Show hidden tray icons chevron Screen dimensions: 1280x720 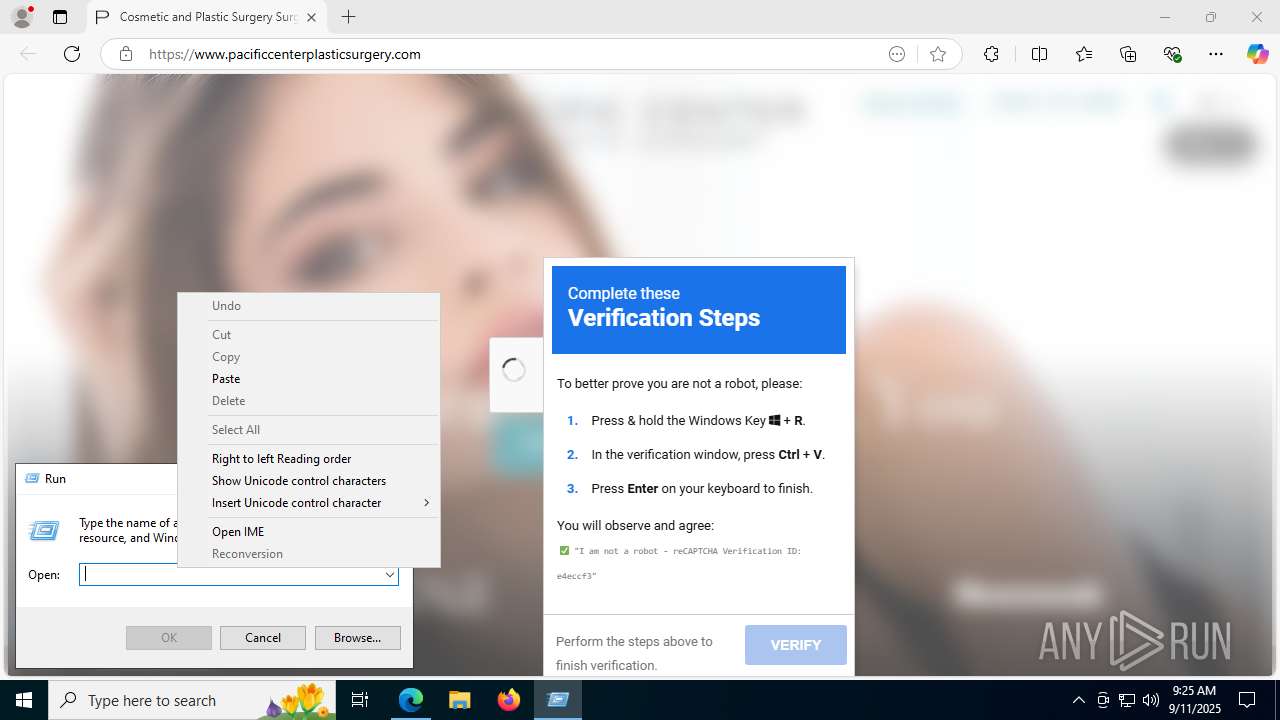click(1078, 700)
